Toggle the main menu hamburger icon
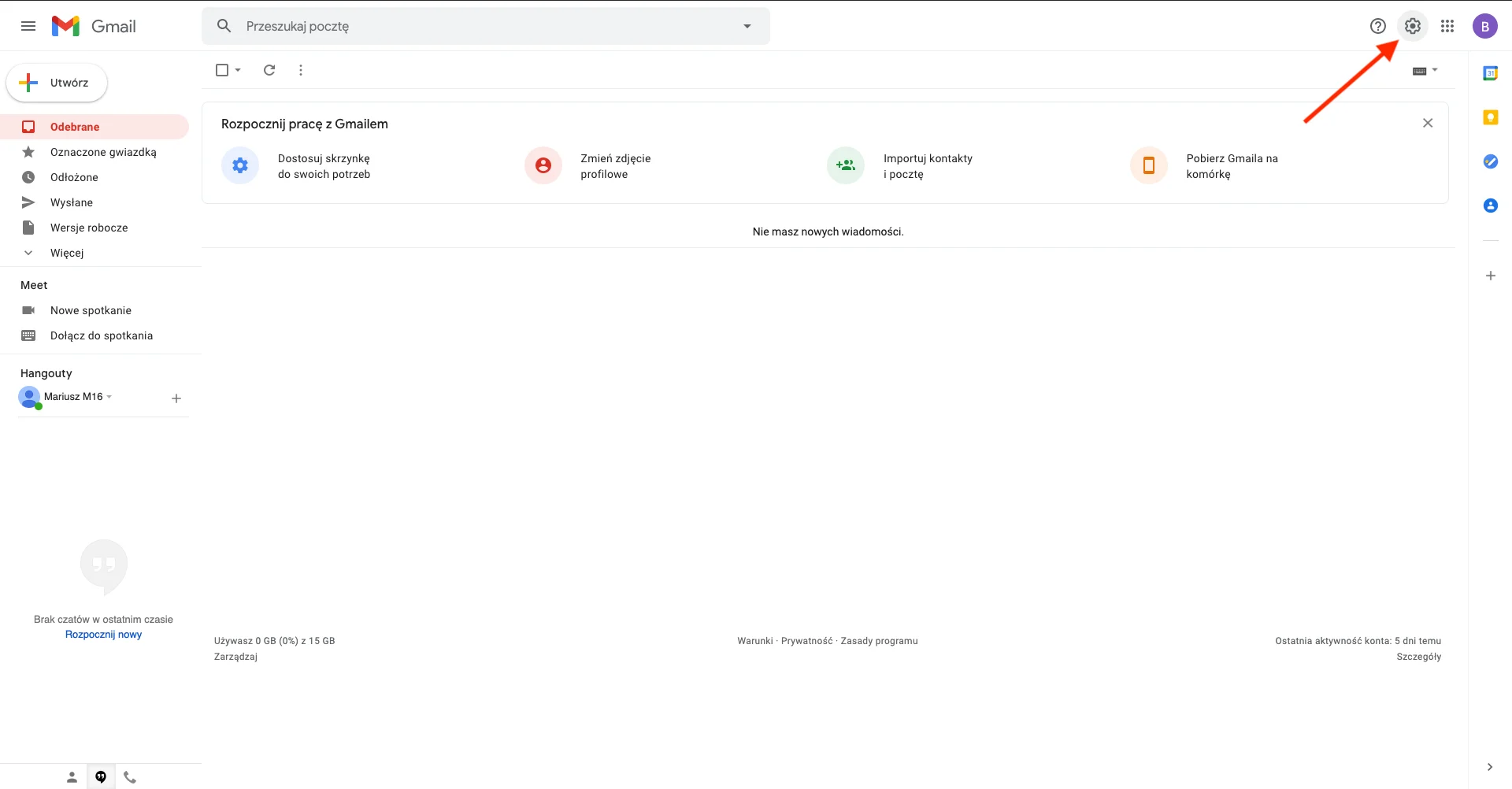Image resolution: width=1512 pixels, height=789 pixels. 28,26
